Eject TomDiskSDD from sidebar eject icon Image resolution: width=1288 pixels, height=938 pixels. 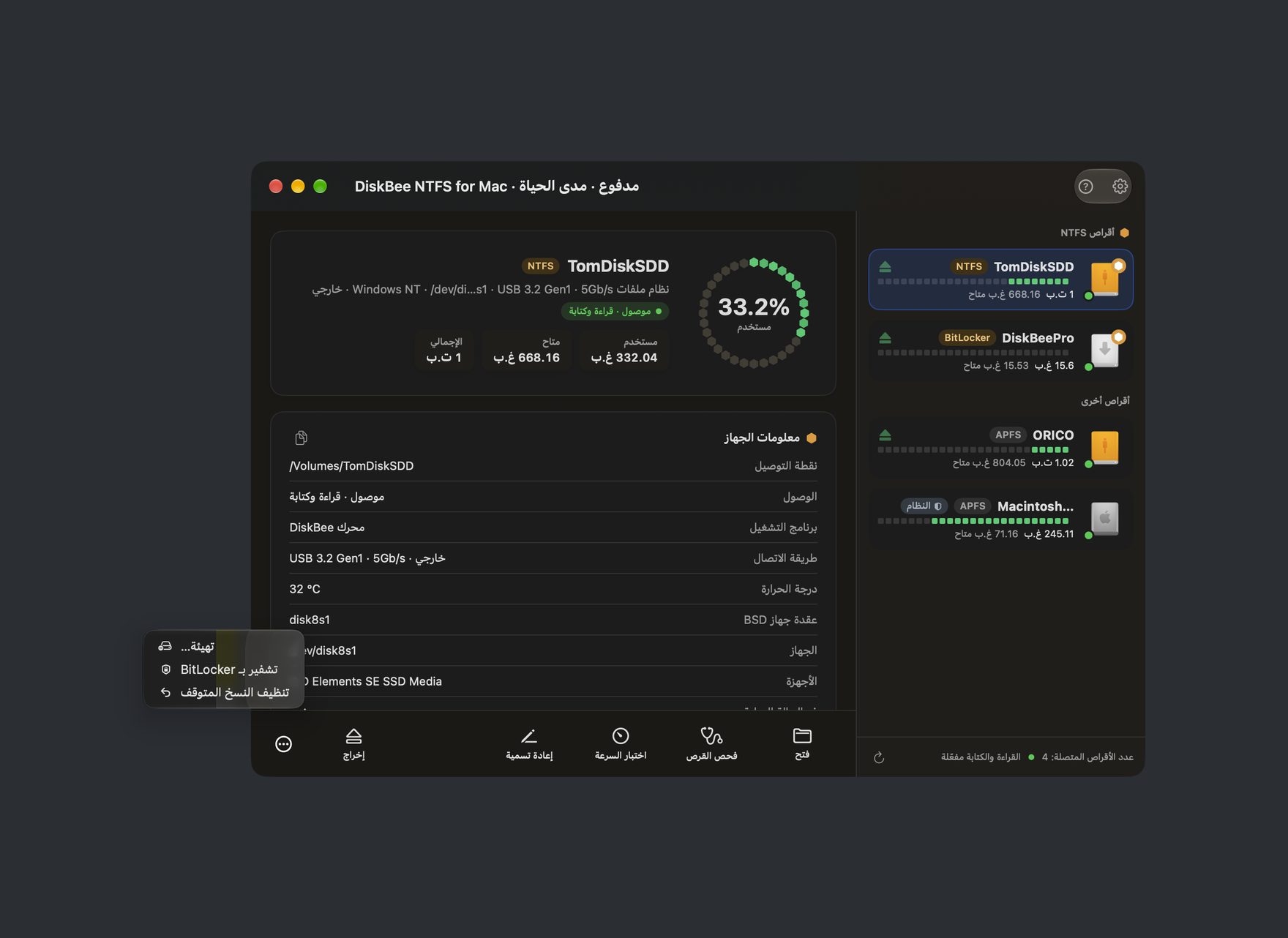pos(885,266)
